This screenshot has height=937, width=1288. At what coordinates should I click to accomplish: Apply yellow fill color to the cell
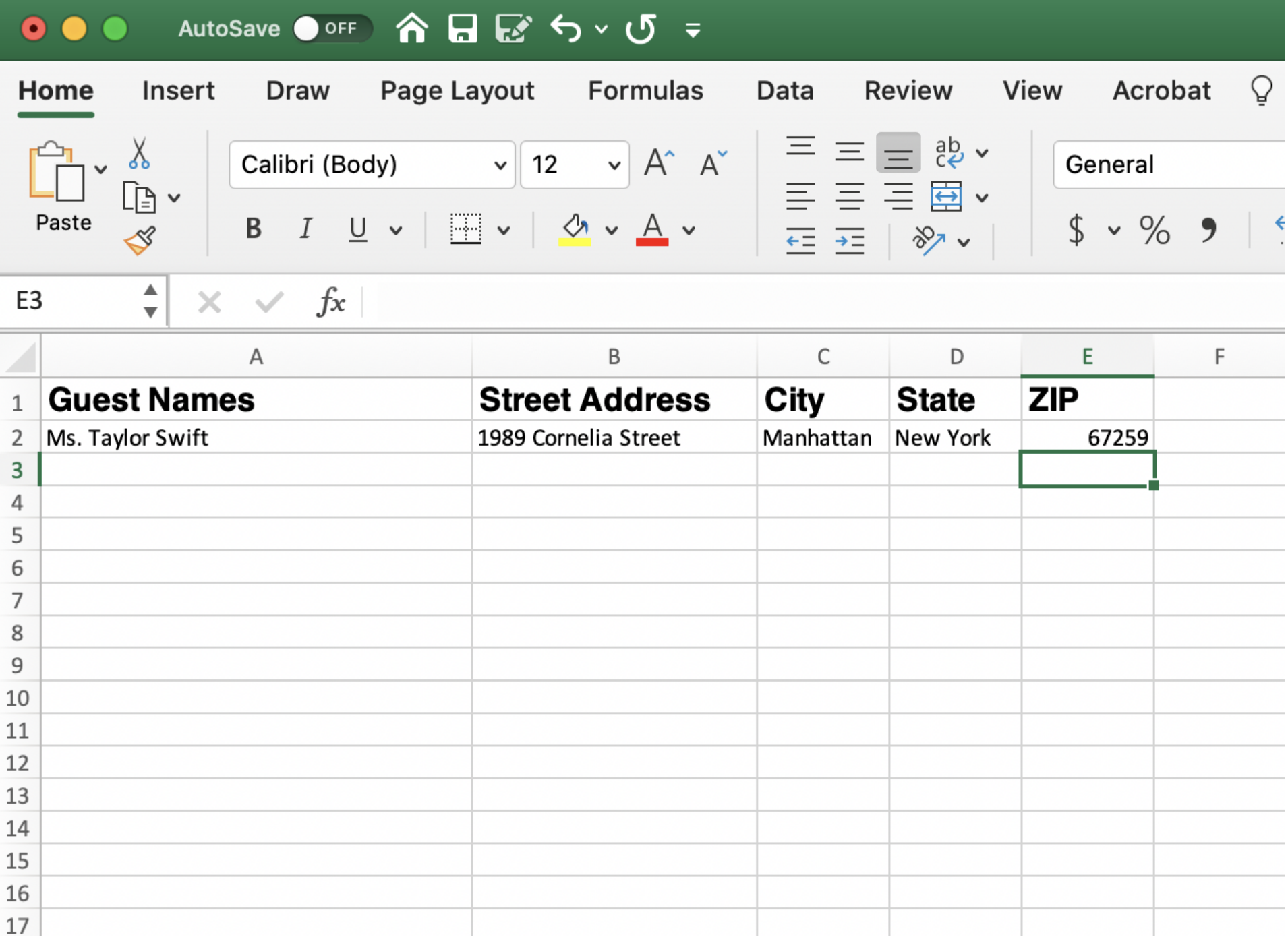[575, 230]
